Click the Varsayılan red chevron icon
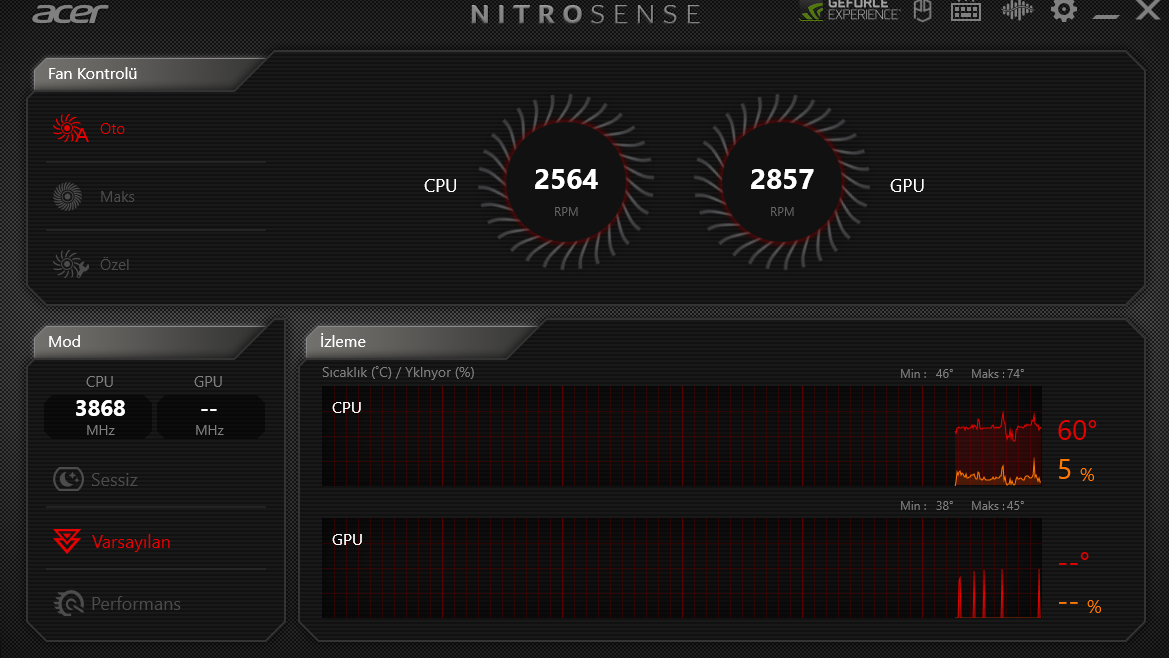Image resolution: width=1169 pixels, height=658 pixels. tap(67, 541)
